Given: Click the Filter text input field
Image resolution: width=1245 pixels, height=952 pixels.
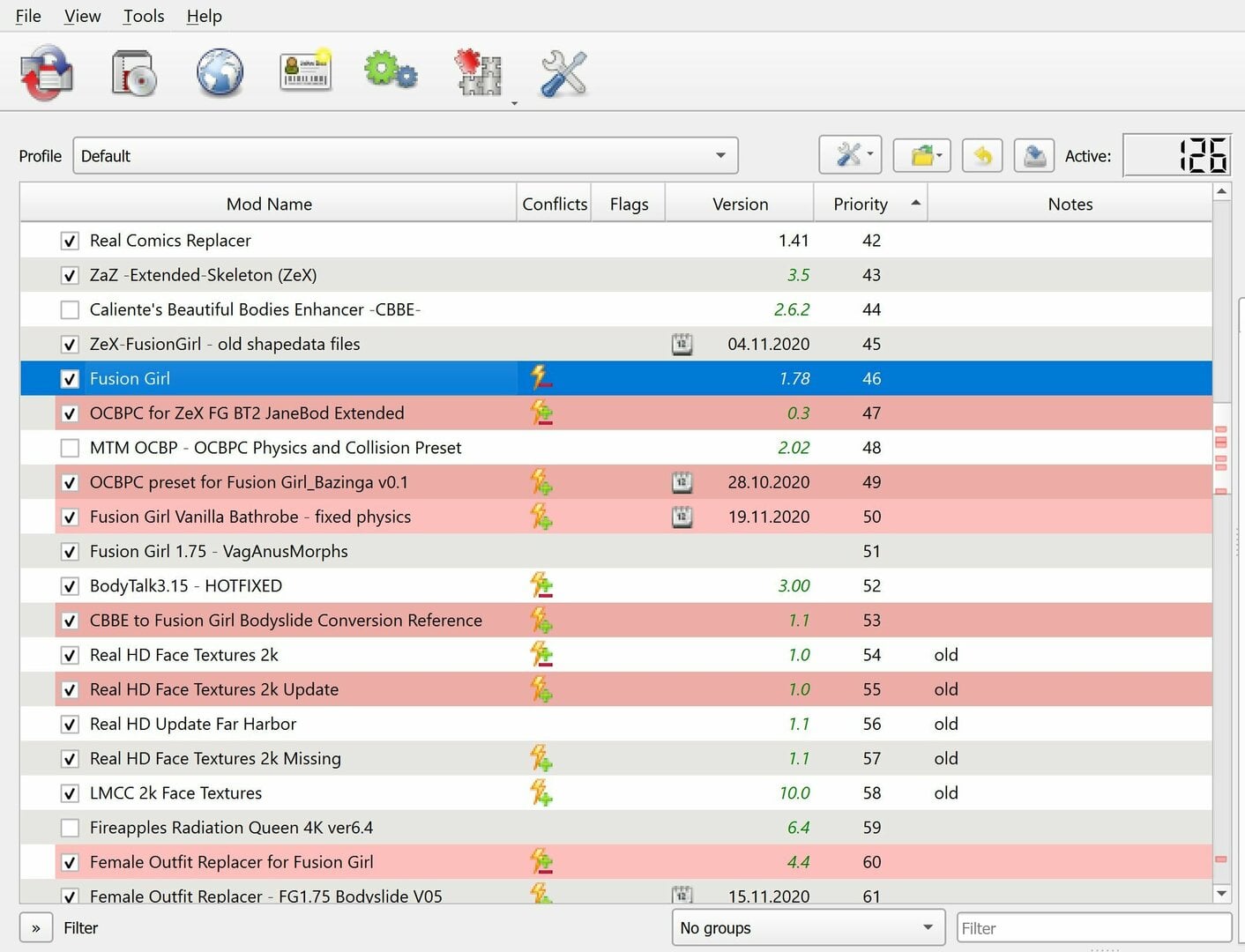Looking at the screenshot, I should 1094,927.
